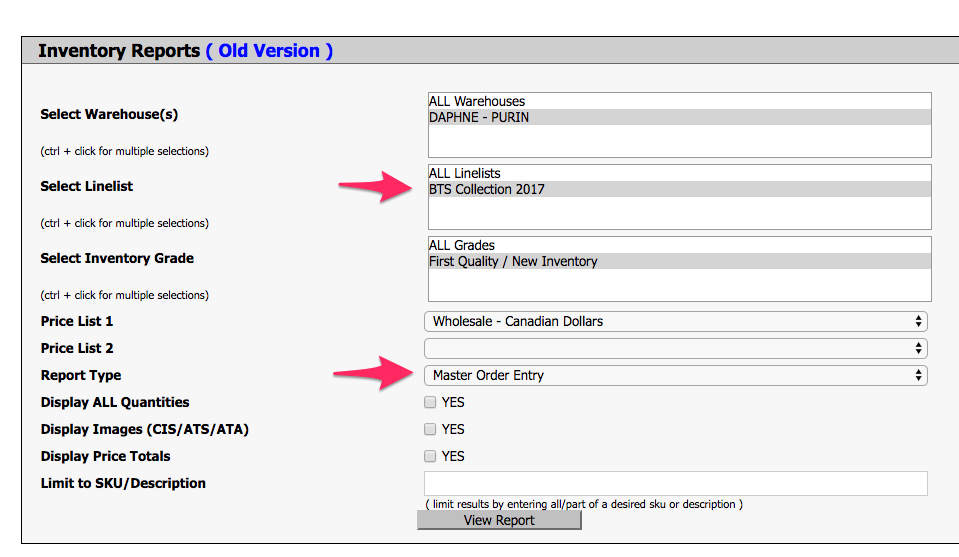Choose First Quality / New Inventory grade
Screen dimensions: 959x557
point(513,261)
